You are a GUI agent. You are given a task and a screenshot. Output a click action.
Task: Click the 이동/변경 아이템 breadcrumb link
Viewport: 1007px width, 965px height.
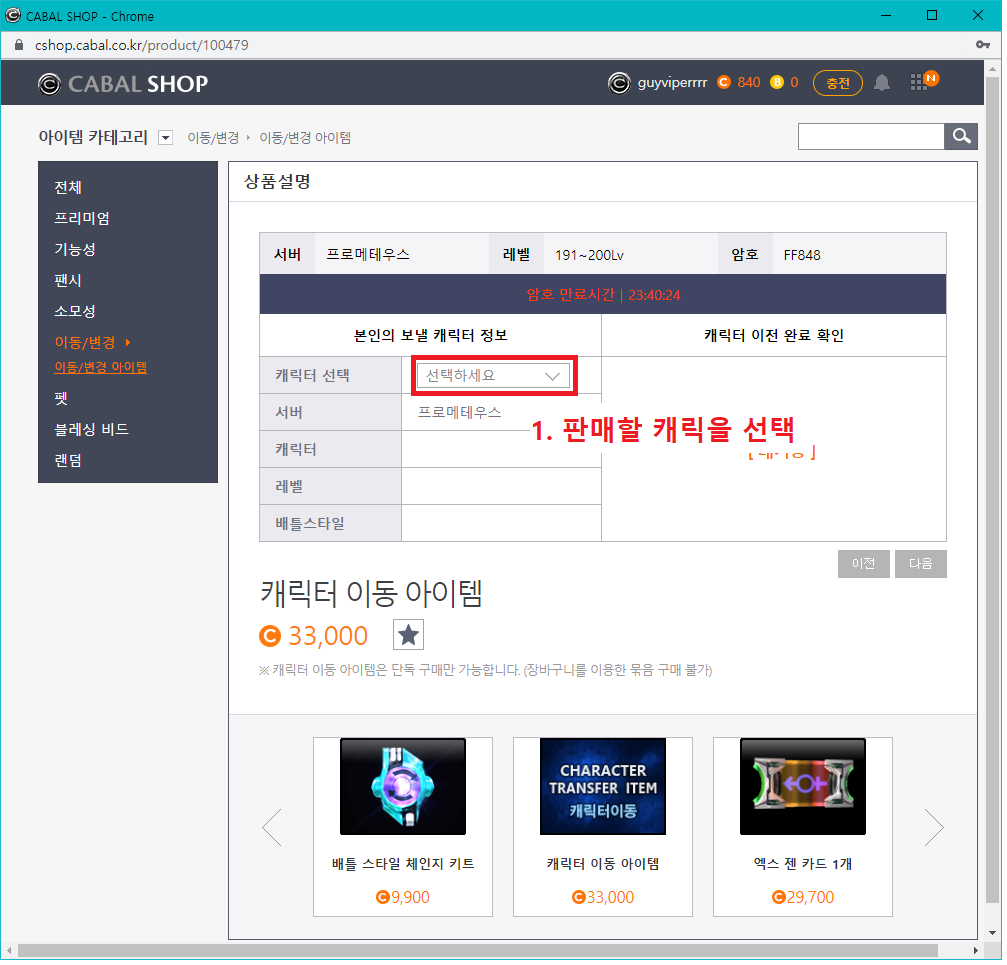tap(306, 138)
